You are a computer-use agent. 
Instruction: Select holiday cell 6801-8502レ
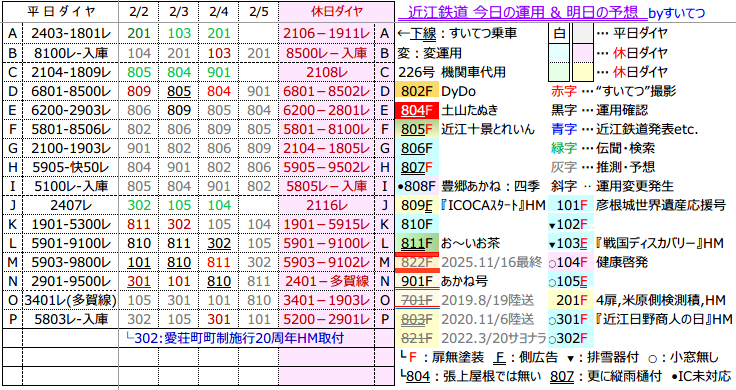pyautogui.click(x=327, y=91)
